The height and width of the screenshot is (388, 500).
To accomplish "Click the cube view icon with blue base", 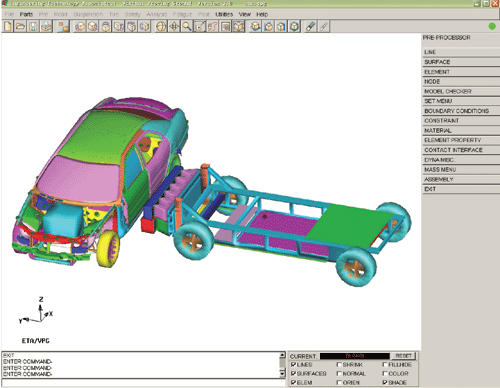I will tap(256, 26).
